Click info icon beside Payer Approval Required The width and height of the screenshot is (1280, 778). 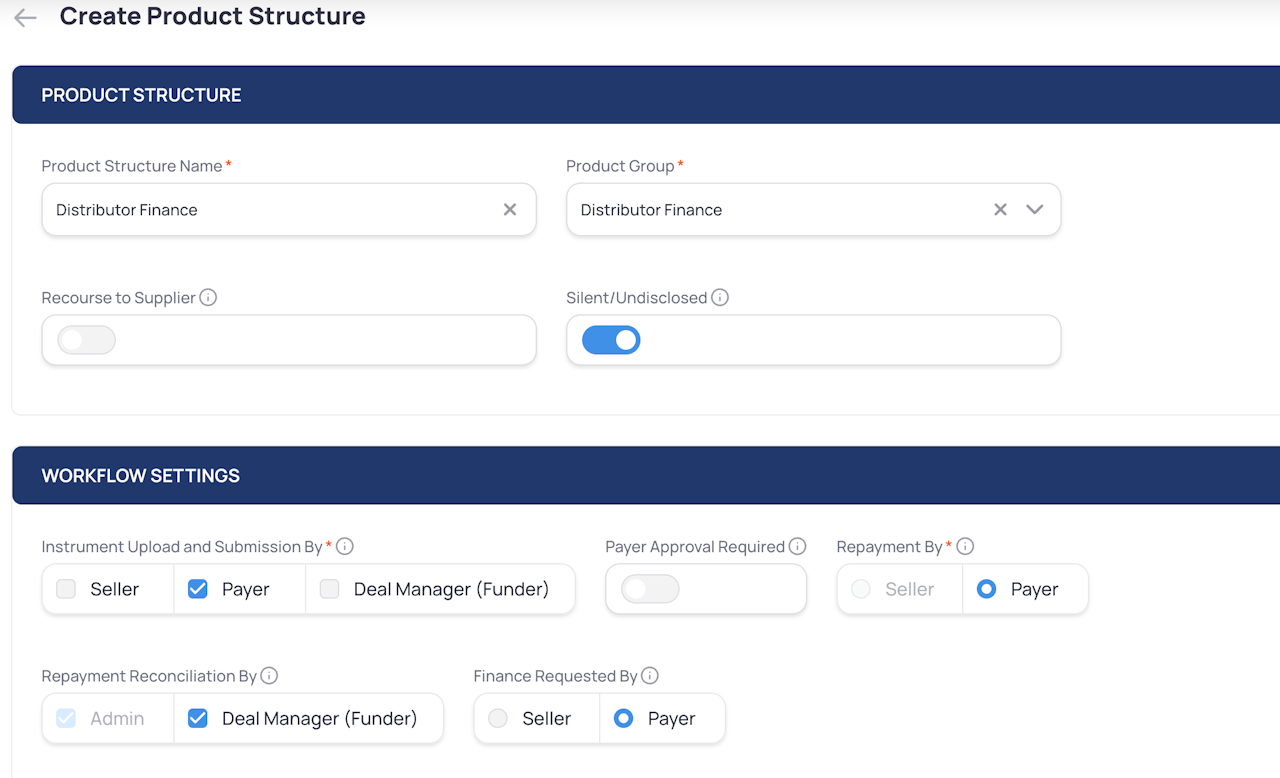797,547
